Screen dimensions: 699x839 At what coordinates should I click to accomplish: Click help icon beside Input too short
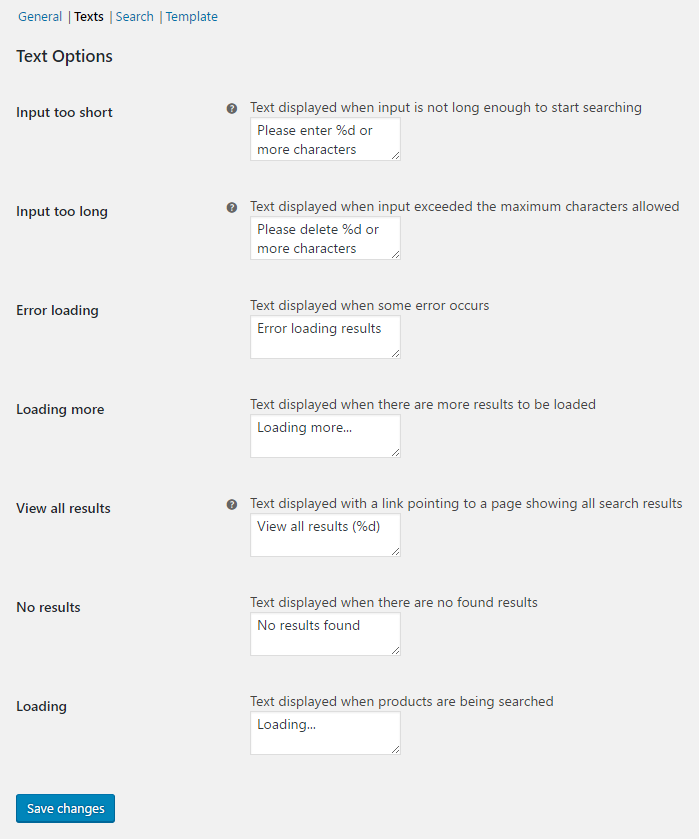pyautogui.click(x=232, y=109)
